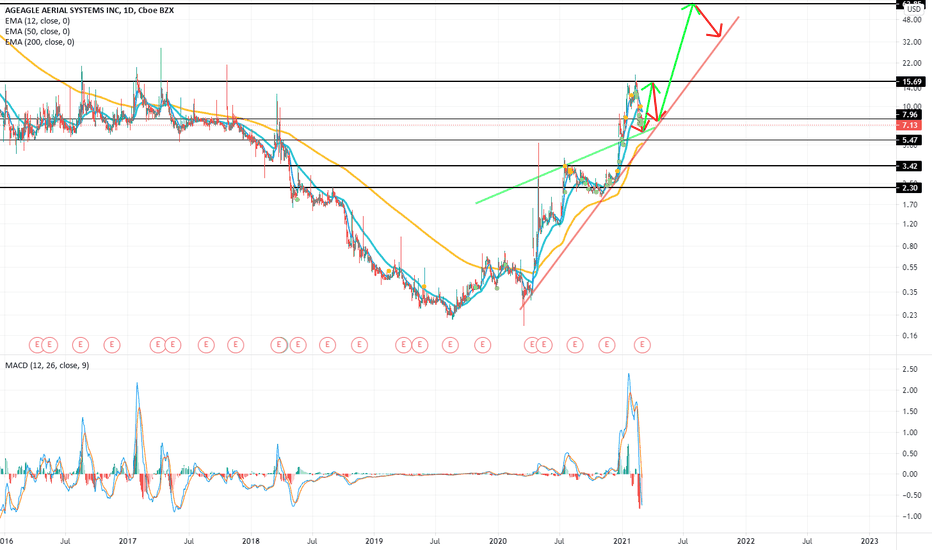
Task: Click the 15.69 horizontal line price label
Action: coord(911,81)
